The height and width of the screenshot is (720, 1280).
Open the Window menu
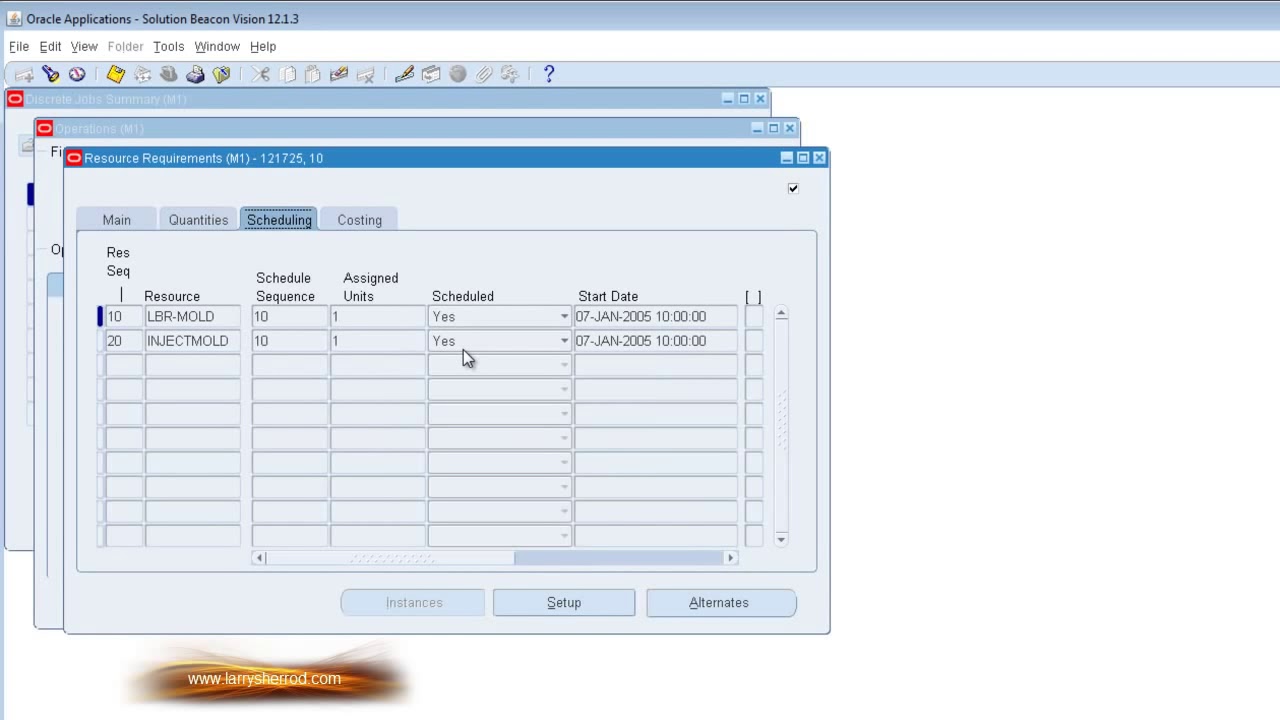point(217,46)
